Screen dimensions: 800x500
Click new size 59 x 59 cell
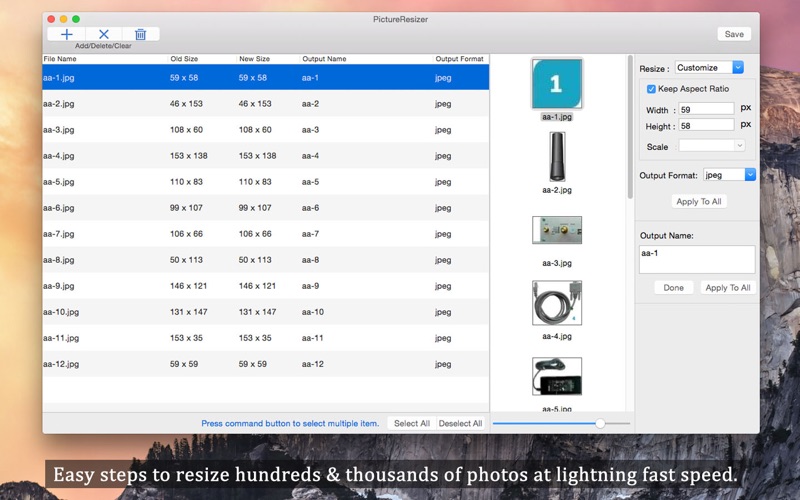[253, 364]
